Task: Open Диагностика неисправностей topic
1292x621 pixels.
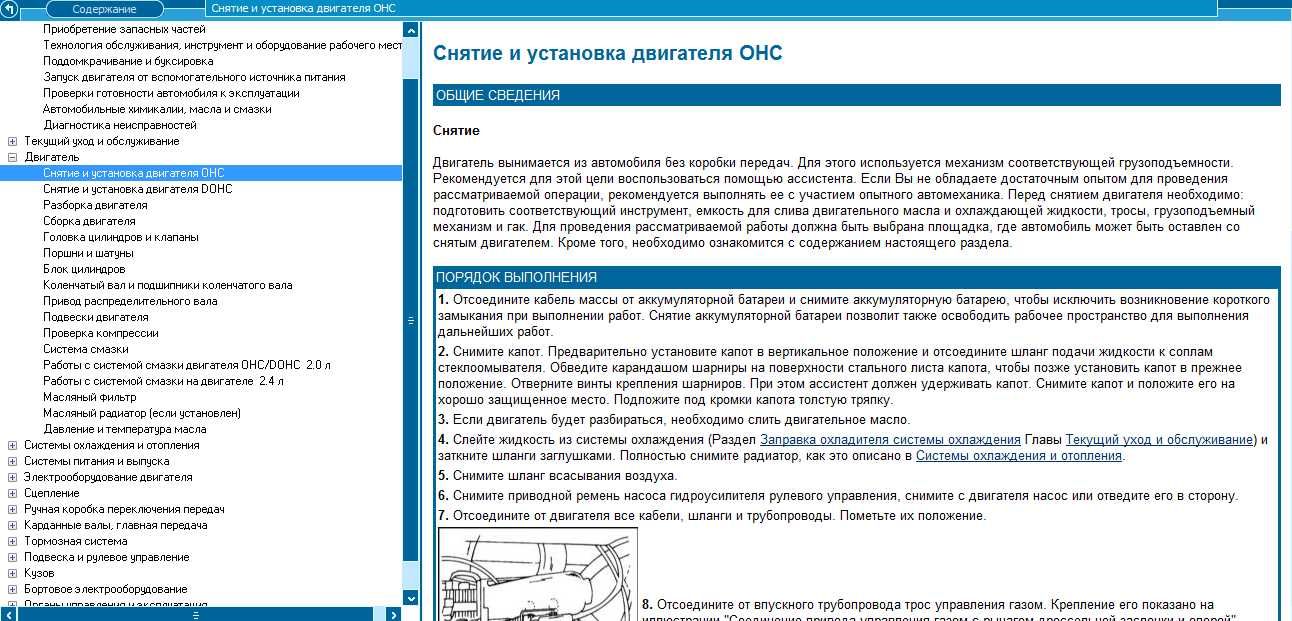Action: pyautogui.click(x=120, y=125)
